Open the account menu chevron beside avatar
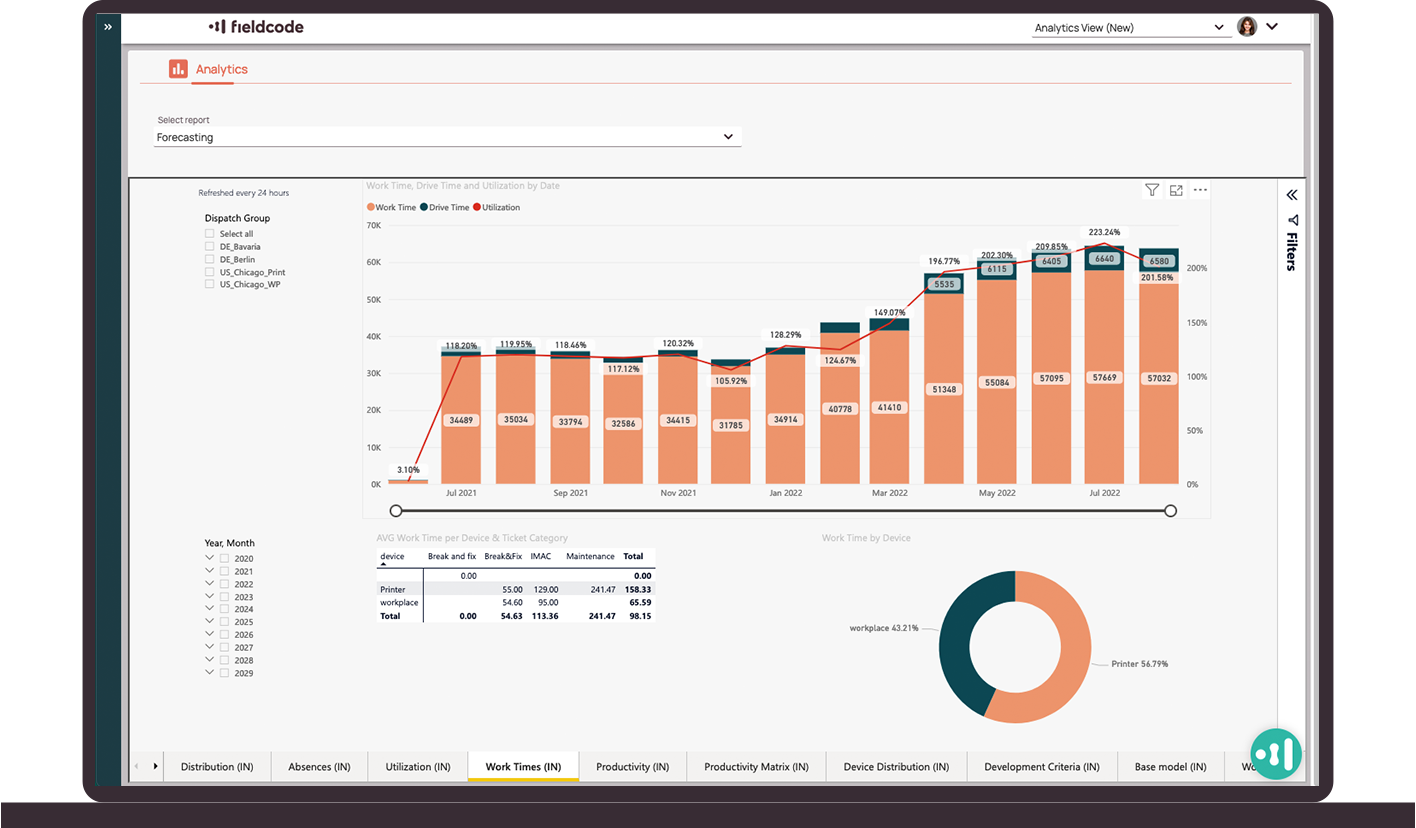The width and height of the screenshot is (1416, 828). pyautogui.click(x=1272, y=26)
